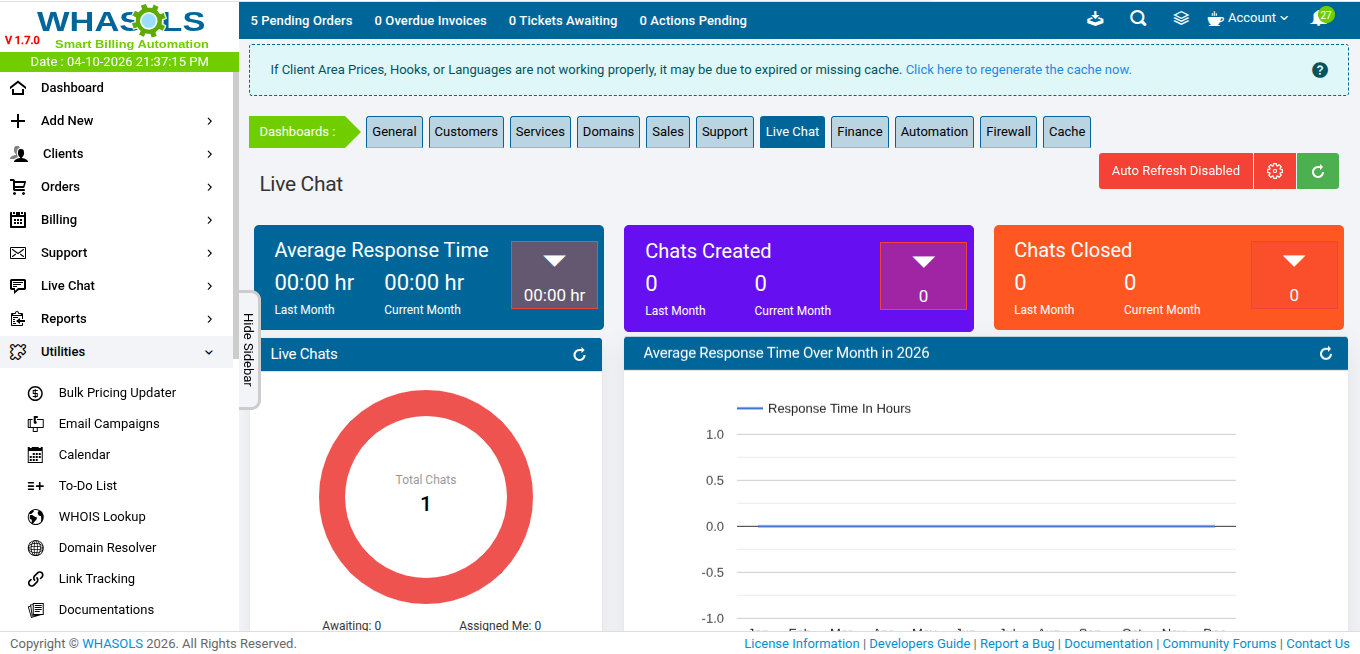Click the regenerate cache link
The width and height of the screenshot is (1360, 654).
(x=1018, y=70)
